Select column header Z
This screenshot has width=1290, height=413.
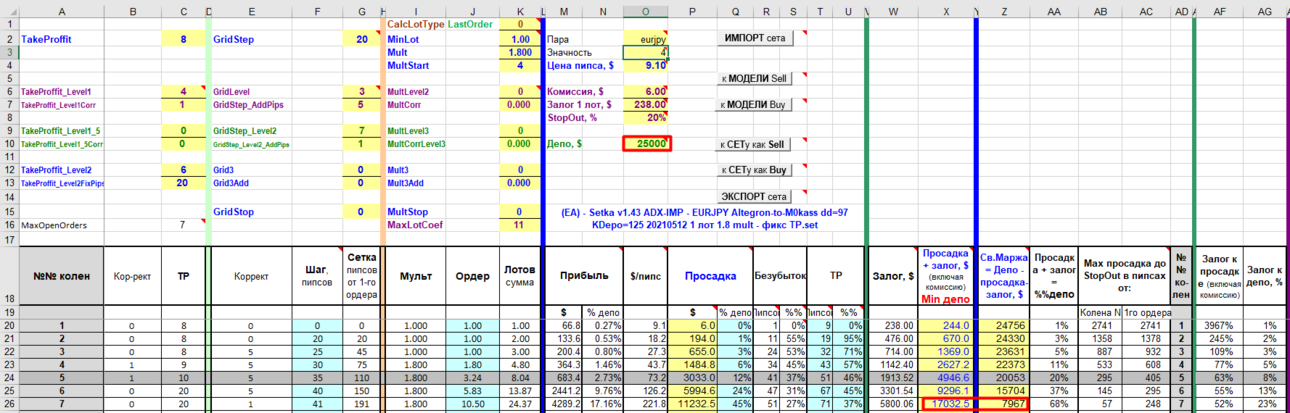point(1004,10)
